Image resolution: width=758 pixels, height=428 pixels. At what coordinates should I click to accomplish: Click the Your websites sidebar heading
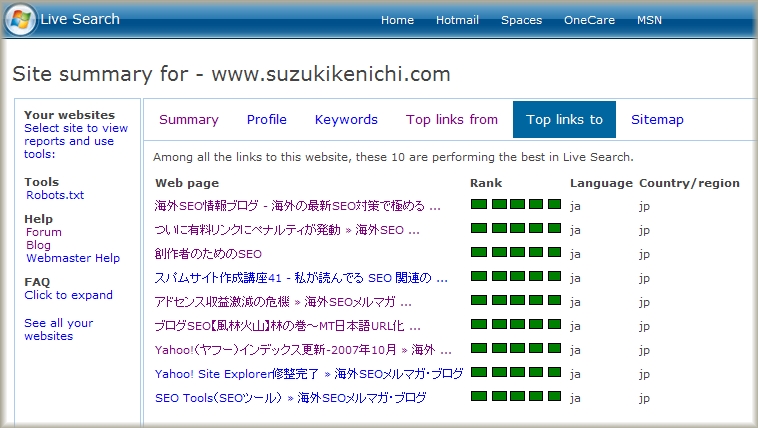tap(70, 115)
